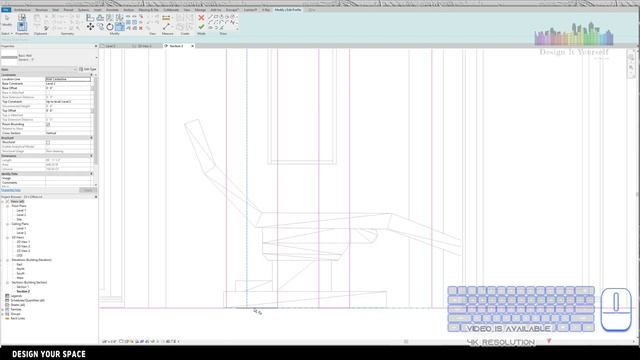Open the Massing & Site ribbon tab
Image resolution: width=640 pixels, height=360 pixels.
[x=148, y=10]
